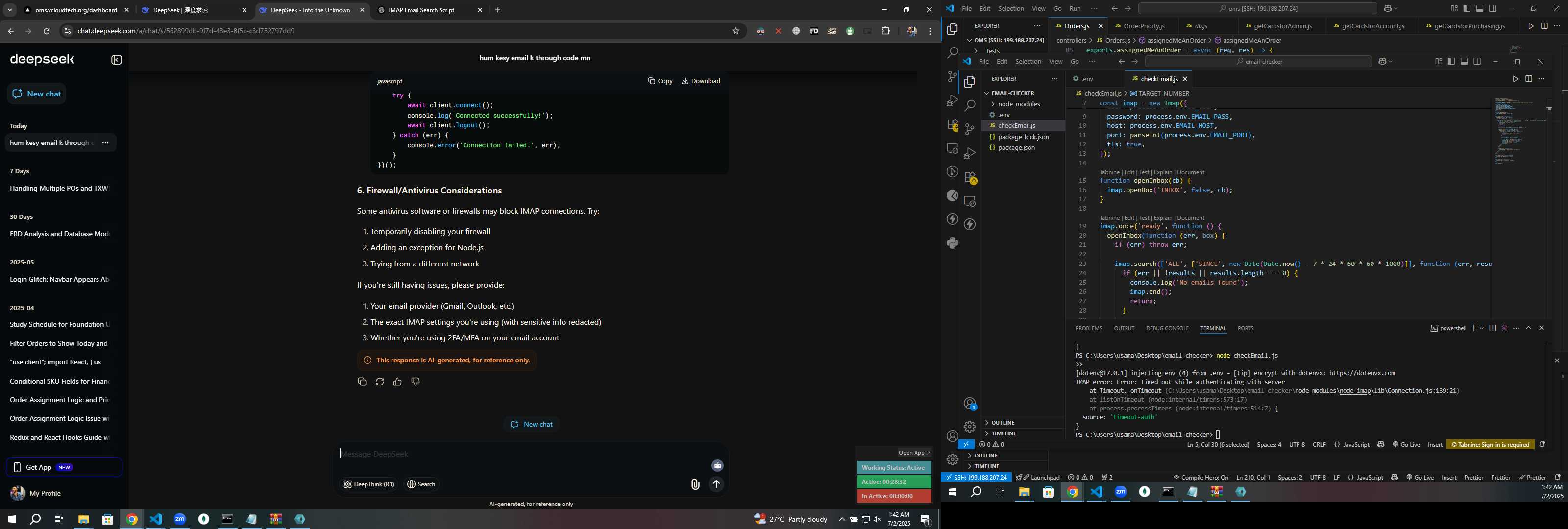Image resolution: width=1568 pixels, height=529 pixels.
Task: Reload the DeepSeek page
Action: coord(46,31)
